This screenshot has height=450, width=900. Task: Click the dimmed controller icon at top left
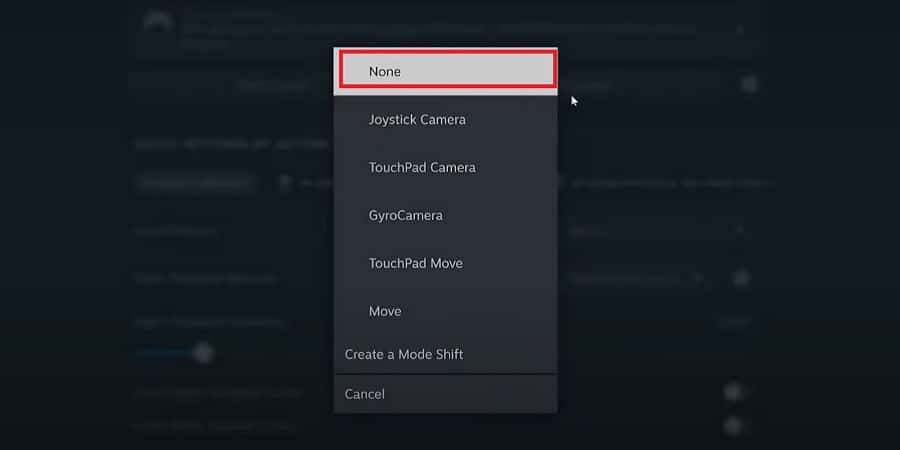pos(158,24)
